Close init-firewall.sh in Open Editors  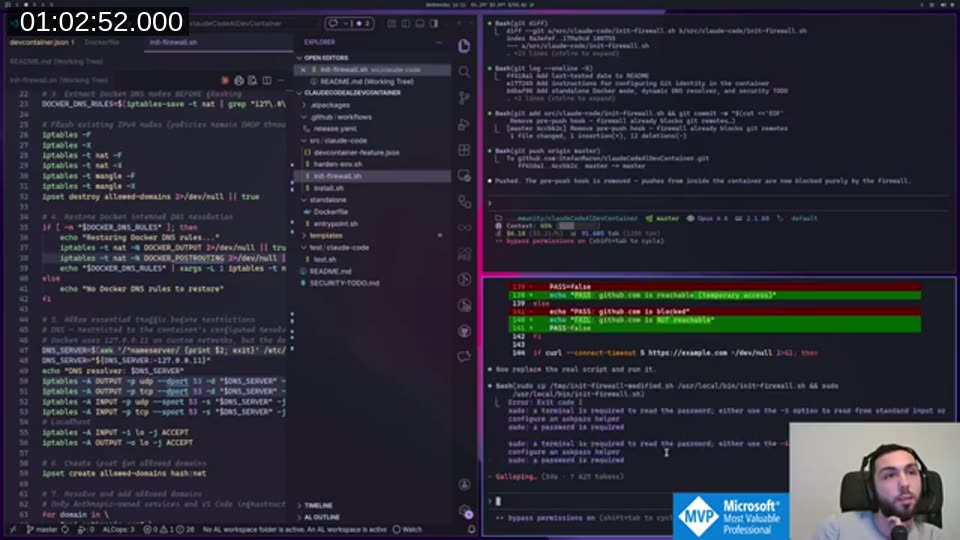[303, 70]
